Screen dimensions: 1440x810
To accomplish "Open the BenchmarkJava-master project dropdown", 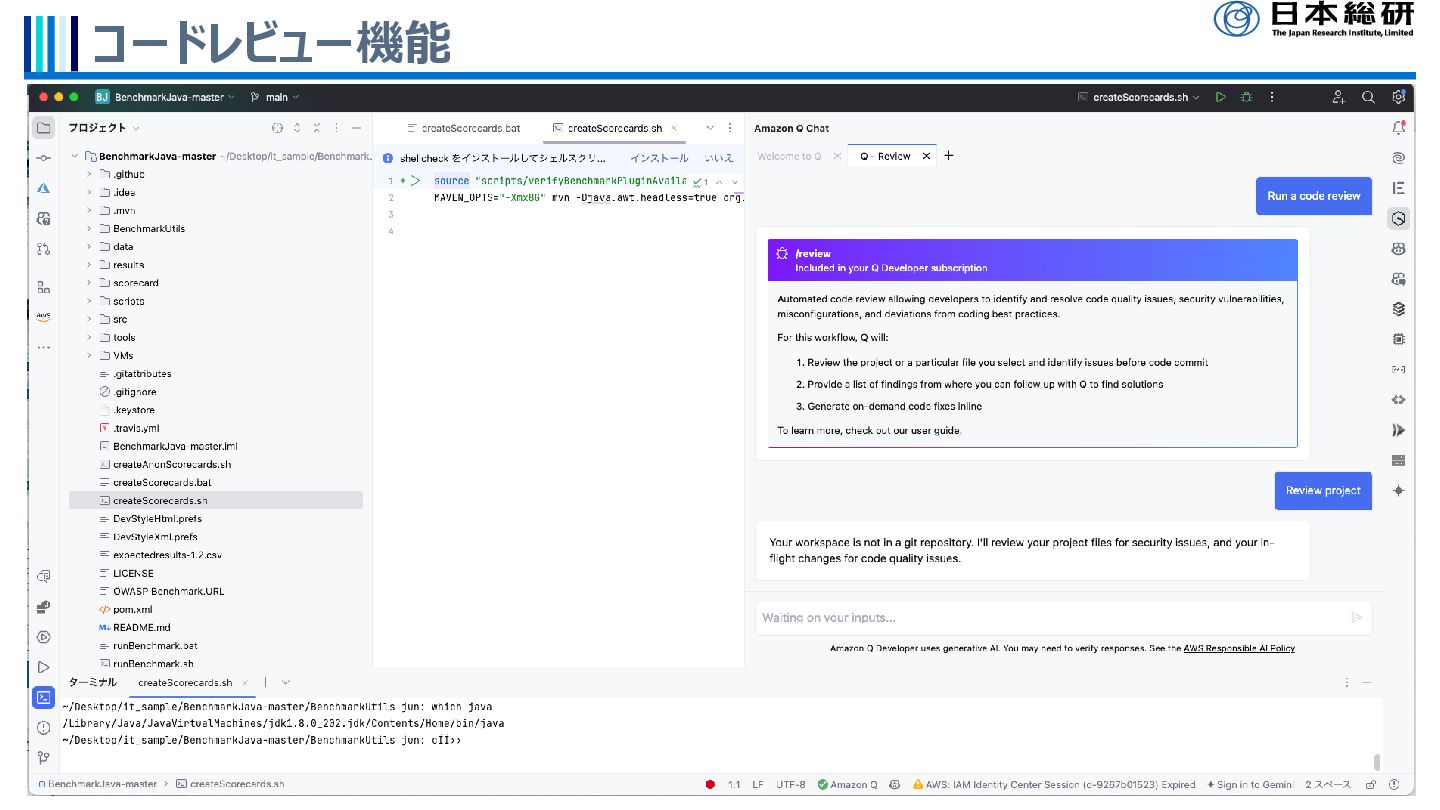I will (x=165, y=97).
